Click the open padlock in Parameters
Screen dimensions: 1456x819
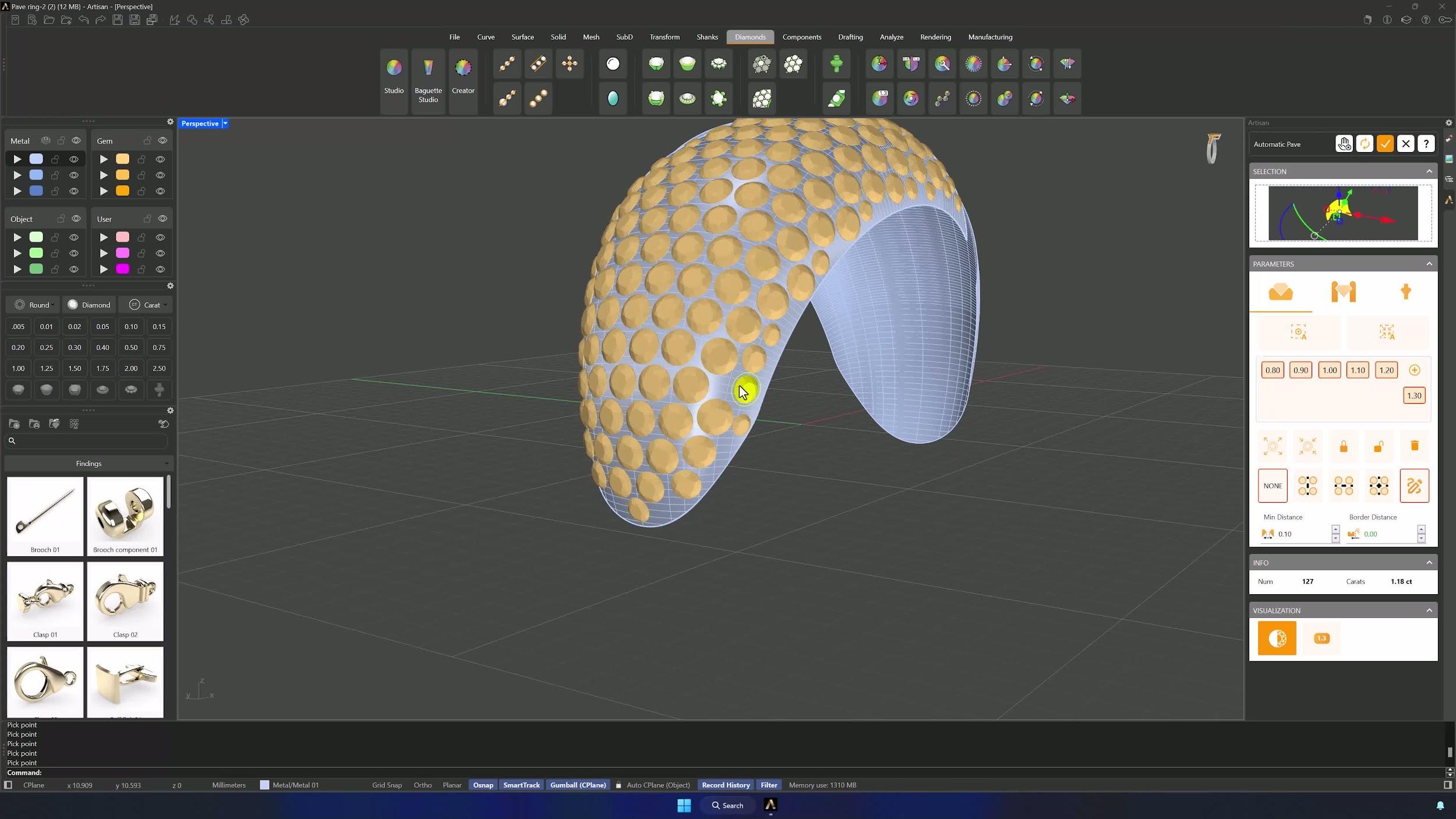click(x=1379, y=446)
